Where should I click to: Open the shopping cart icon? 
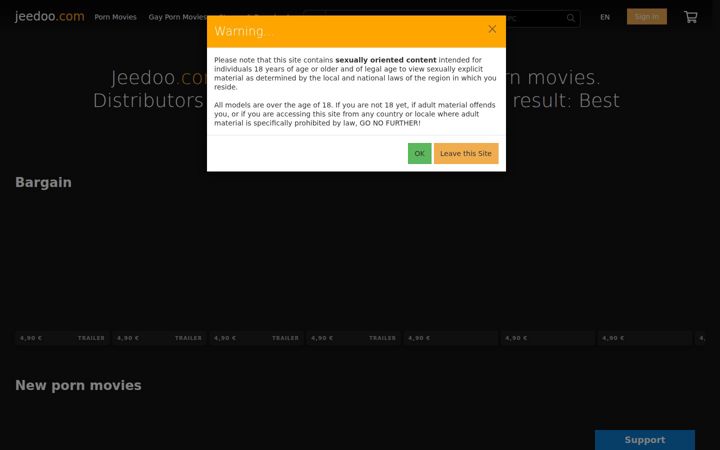(691, 17)
